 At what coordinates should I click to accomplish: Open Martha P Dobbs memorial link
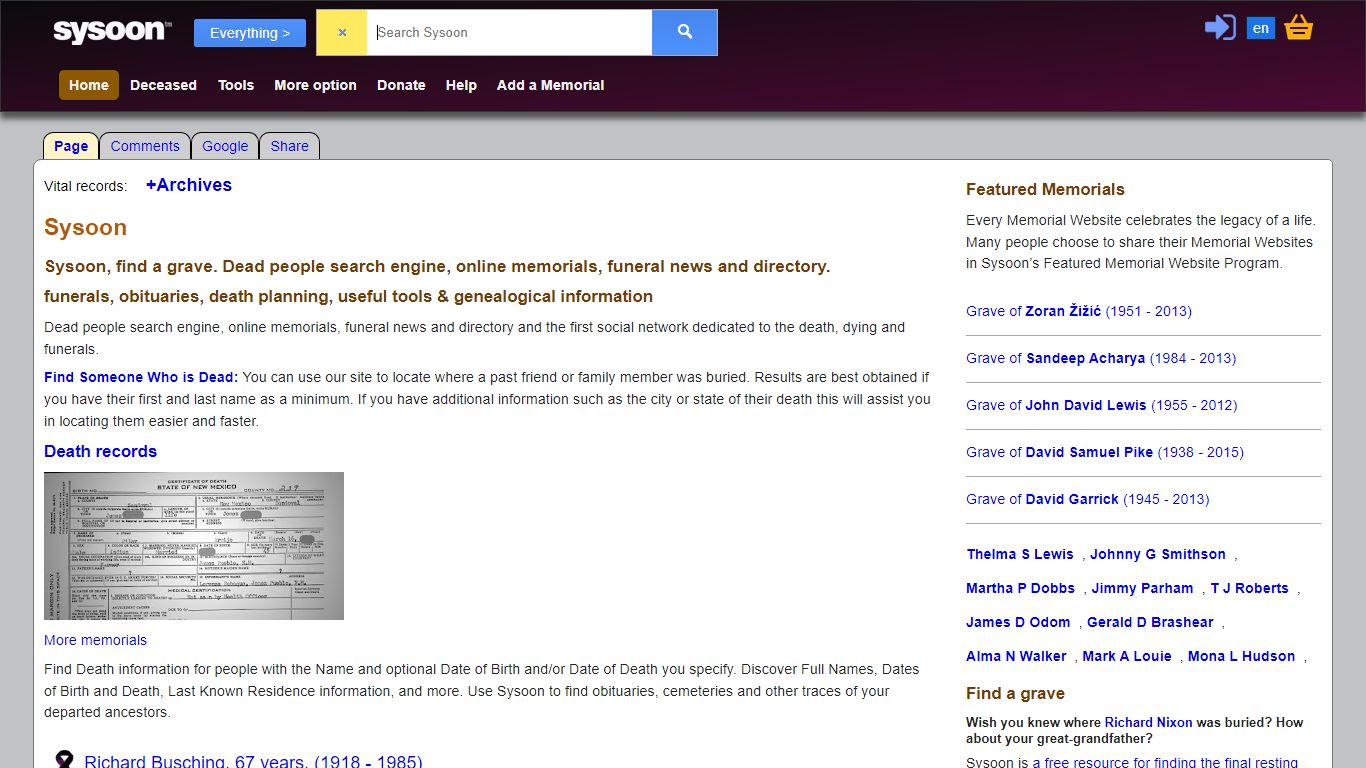pyautogui.click(x=1020, y=588)
